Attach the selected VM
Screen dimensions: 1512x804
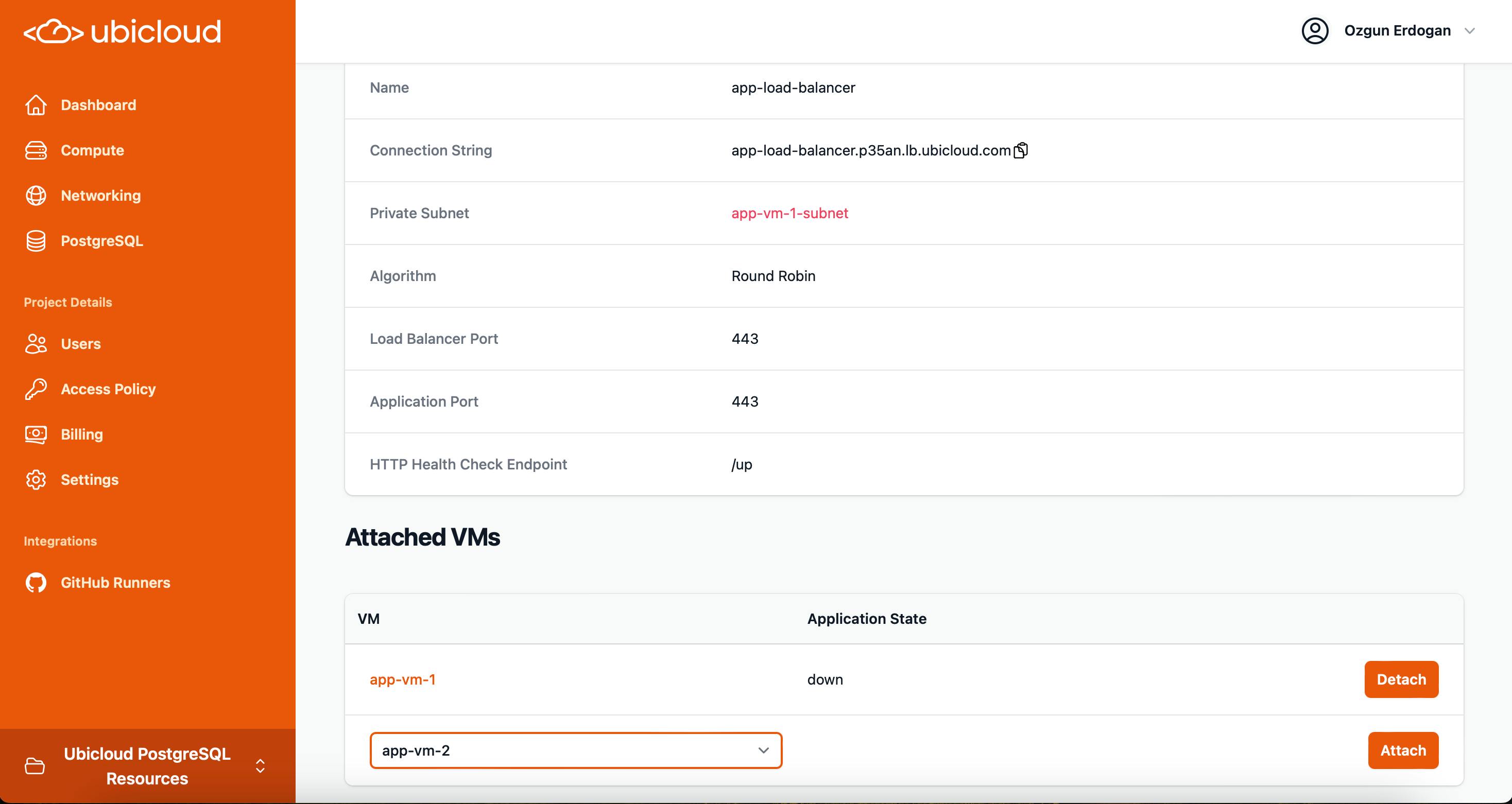coord(1403,750)
